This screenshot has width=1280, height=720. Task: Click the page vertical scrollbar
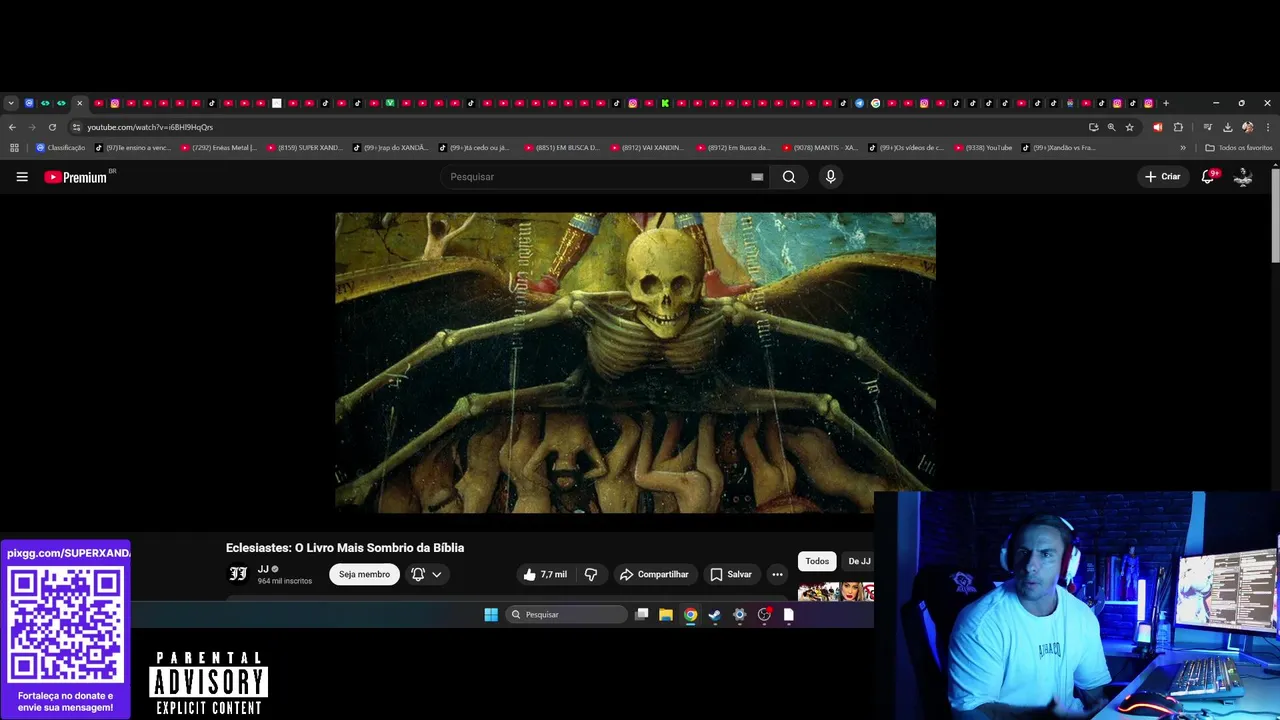(1275, 215)
